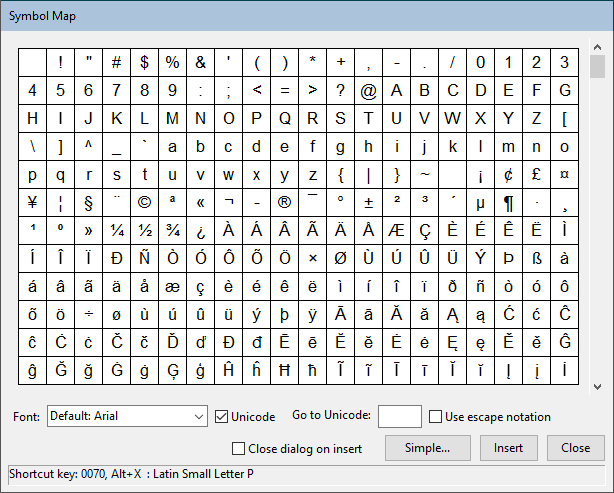
Task: Select the copyright symbol © in grid
Action: [144, 202]
